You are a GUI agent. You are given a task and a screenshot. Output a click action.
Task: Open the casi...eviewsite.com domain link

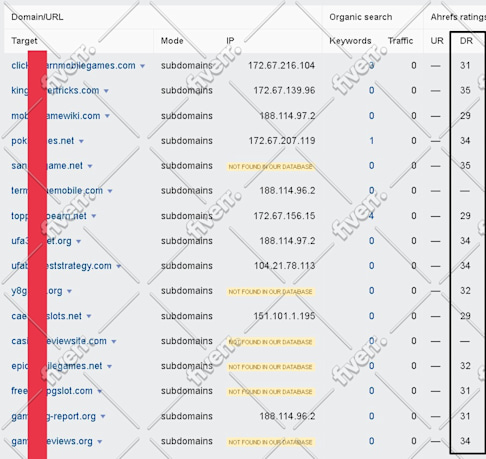(x=59, y=341)
